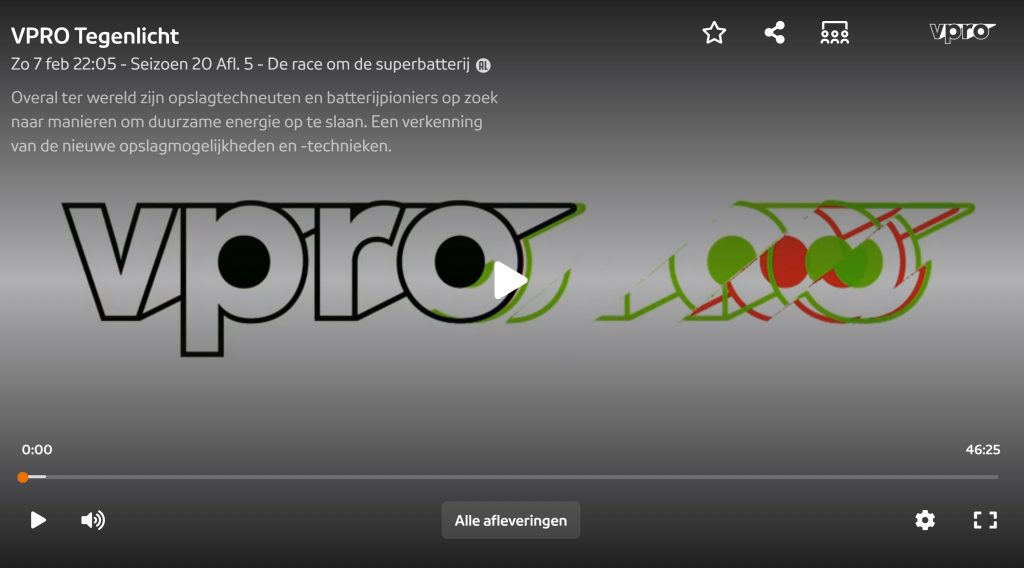
Task: Open the player settings gear
Action: click(925, 520)
